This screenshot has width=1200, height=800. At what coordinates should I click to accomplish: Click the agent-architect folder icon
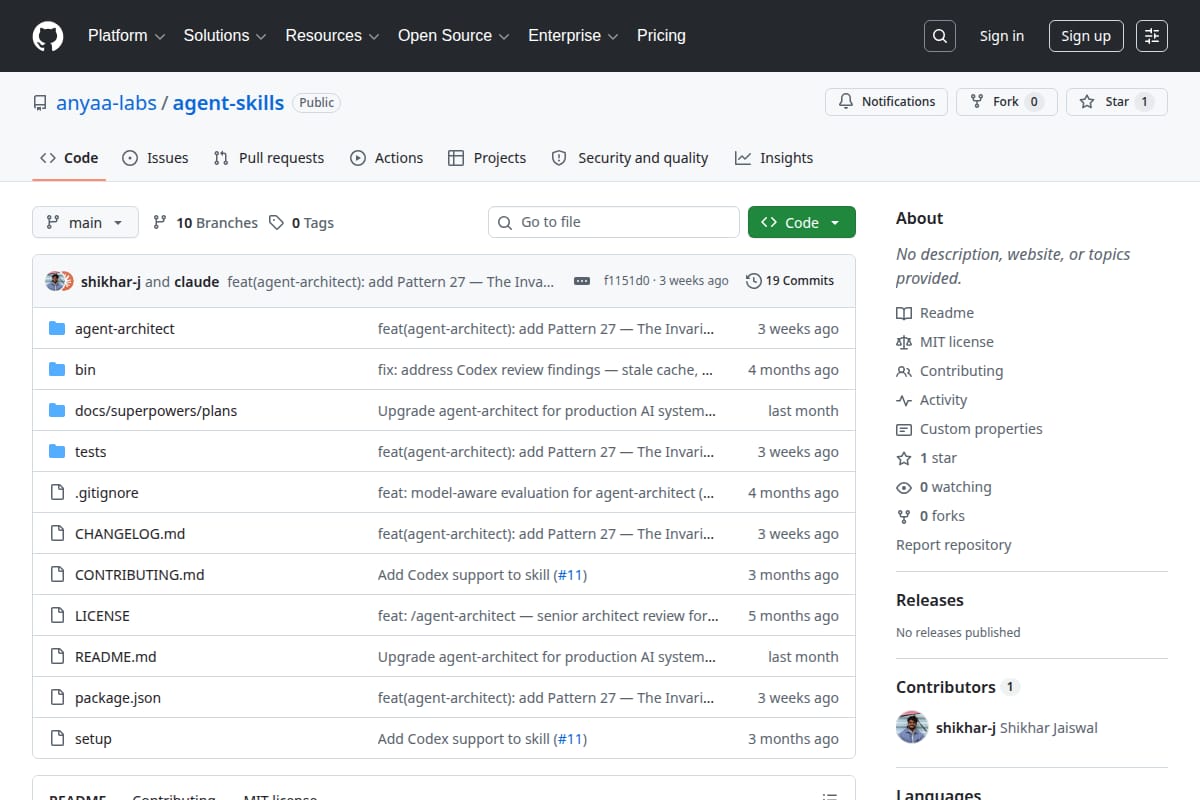pos(57,329)
